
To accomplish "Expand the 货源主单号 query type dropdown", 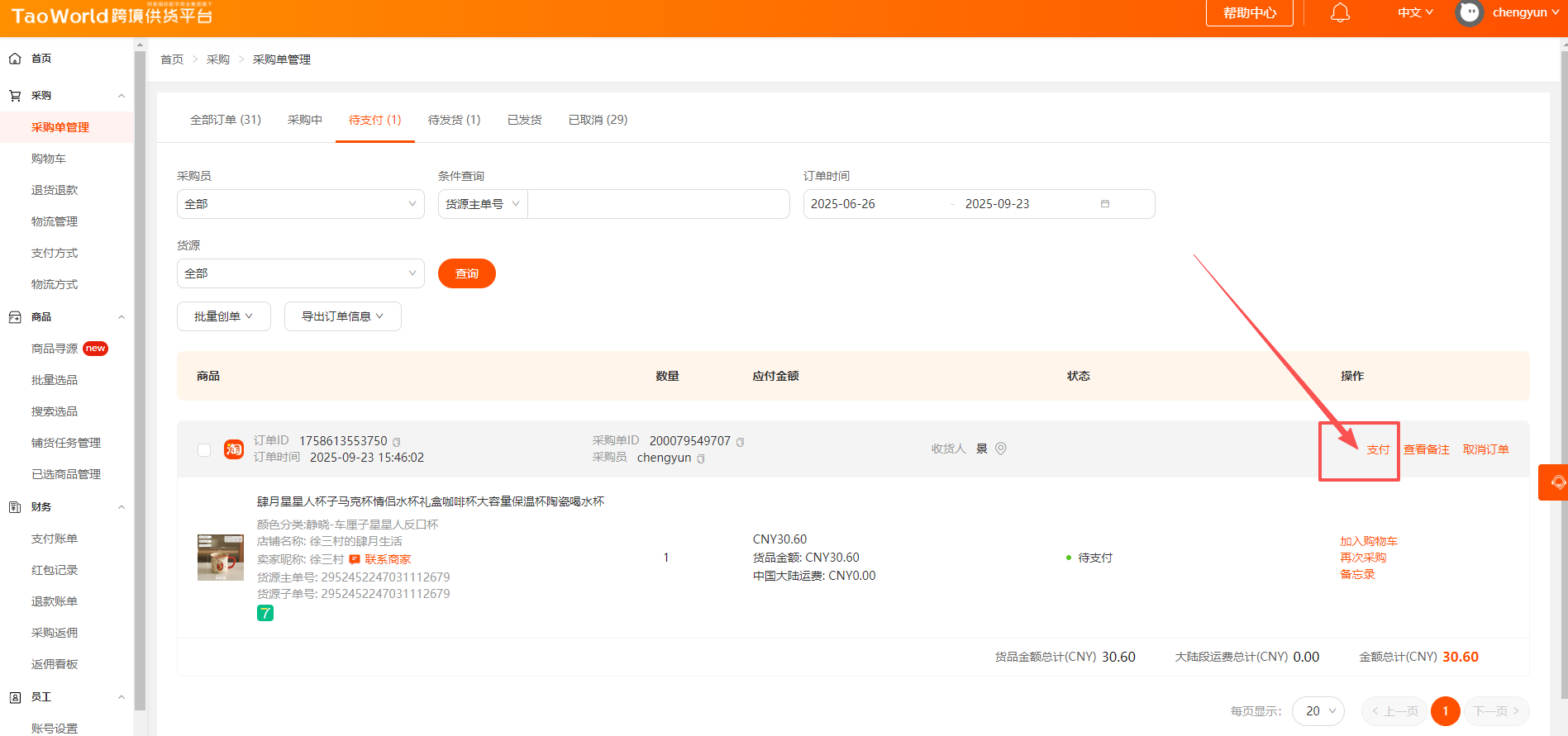I will 483,204.
